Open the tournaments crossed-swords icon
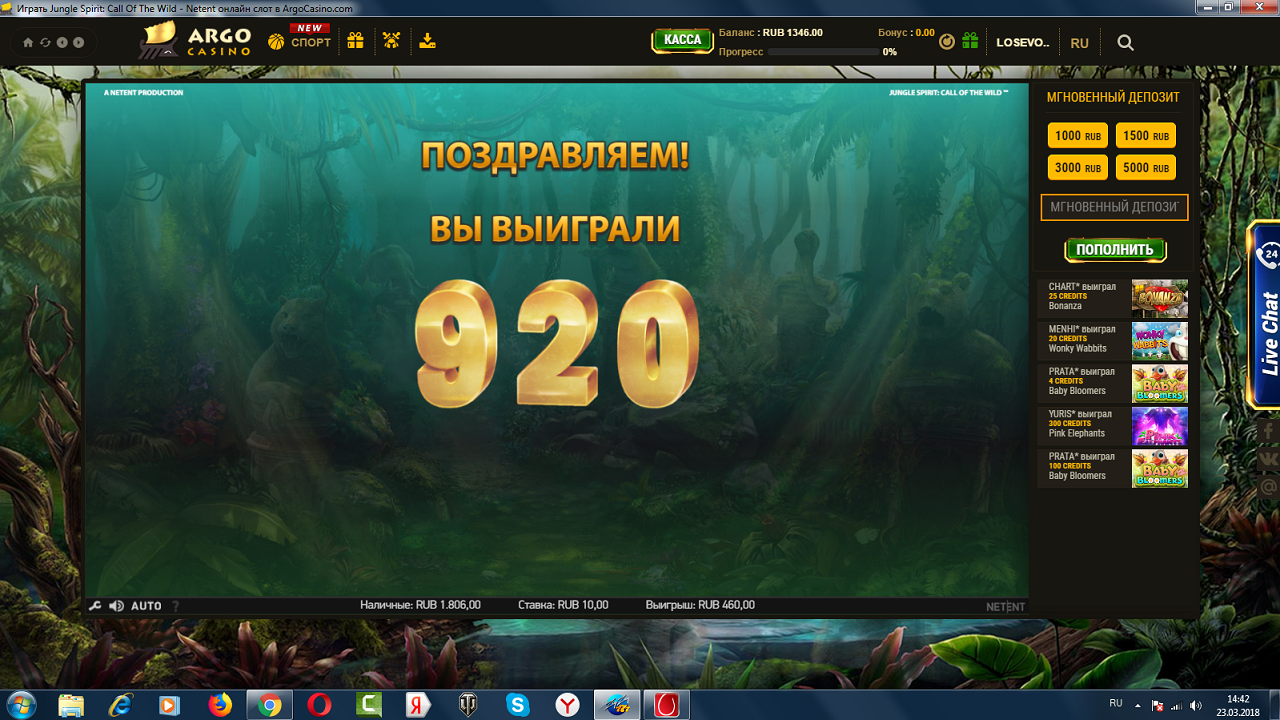Image resolution: width=1280 pixels, height=720 pixels. [x=391, y=41]
